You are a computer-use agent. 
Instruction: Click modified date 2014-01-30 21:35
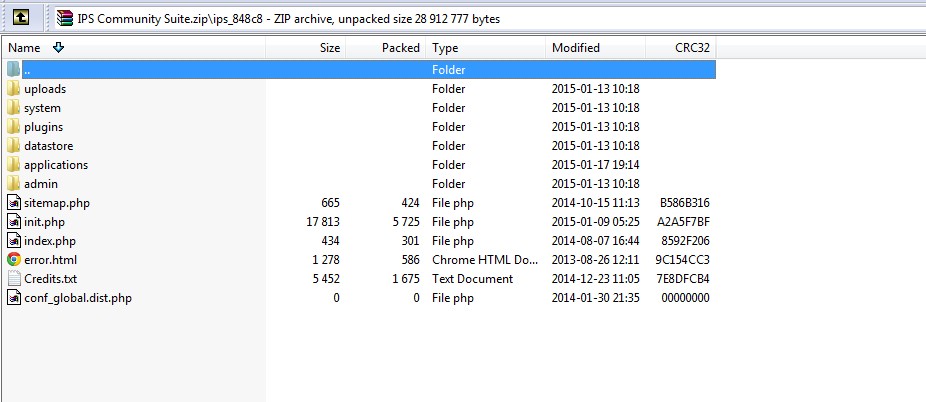[x=595, y=298]
